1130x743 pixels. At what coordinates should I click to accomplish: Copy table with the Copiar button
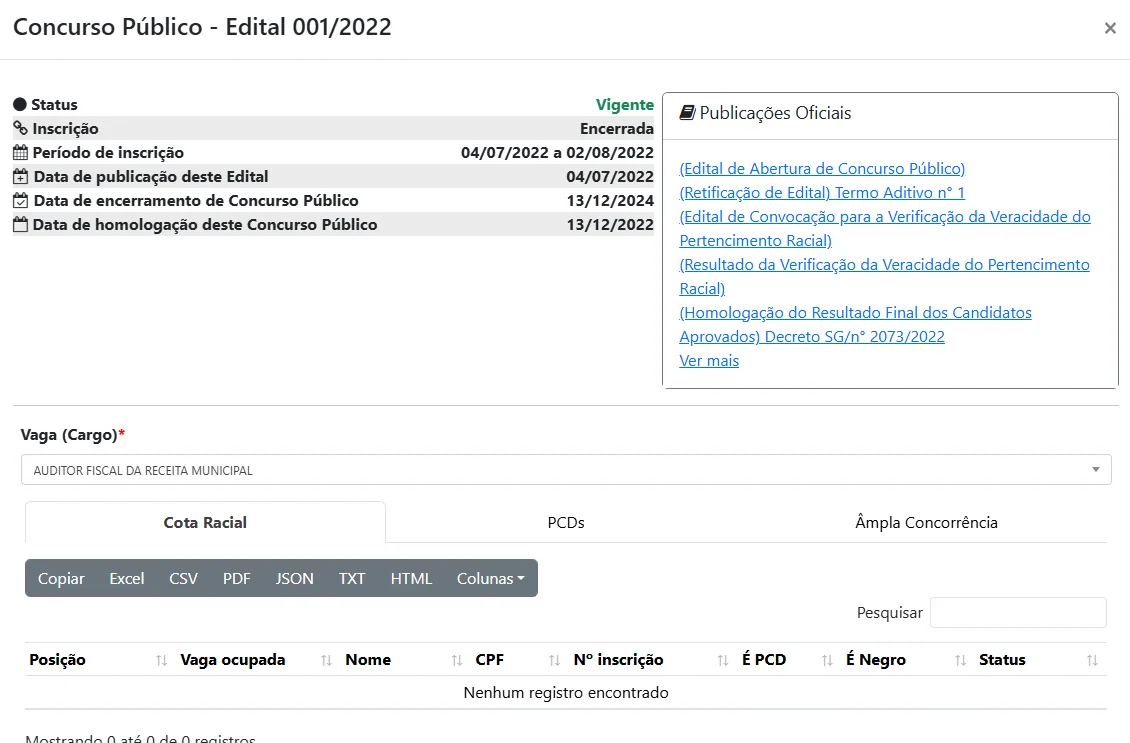click(x=61, y=578)
